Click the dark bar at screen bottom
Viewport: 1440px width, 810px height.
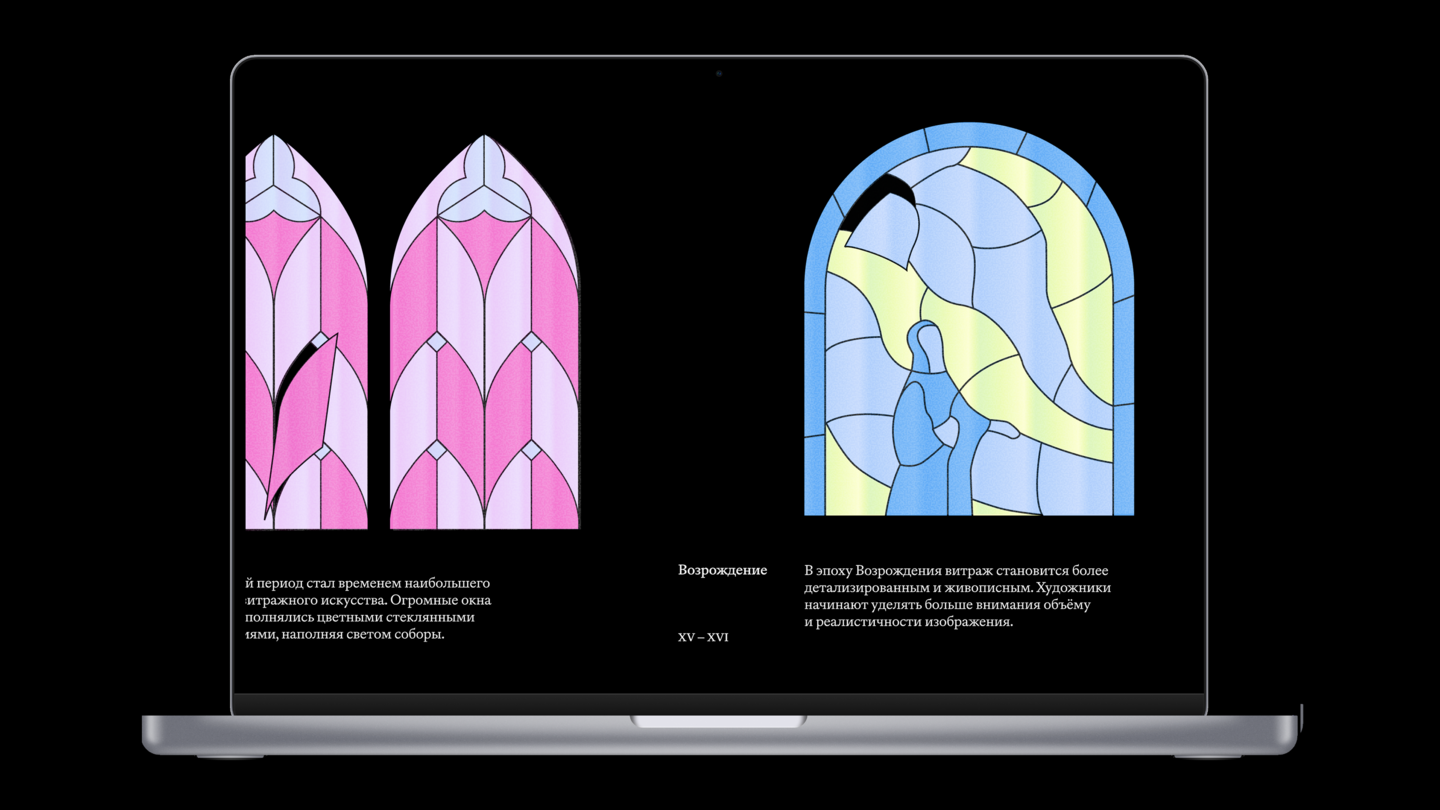(719, 704)
